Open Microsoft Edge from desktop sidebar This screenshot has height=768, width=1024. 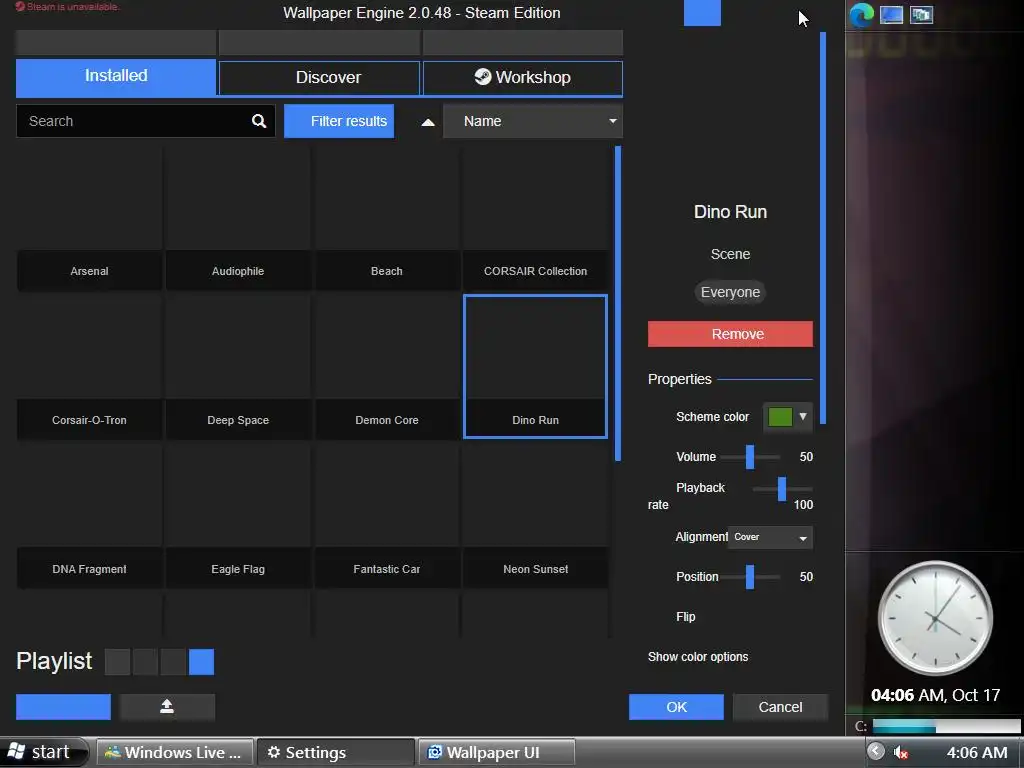click(861, 14)
